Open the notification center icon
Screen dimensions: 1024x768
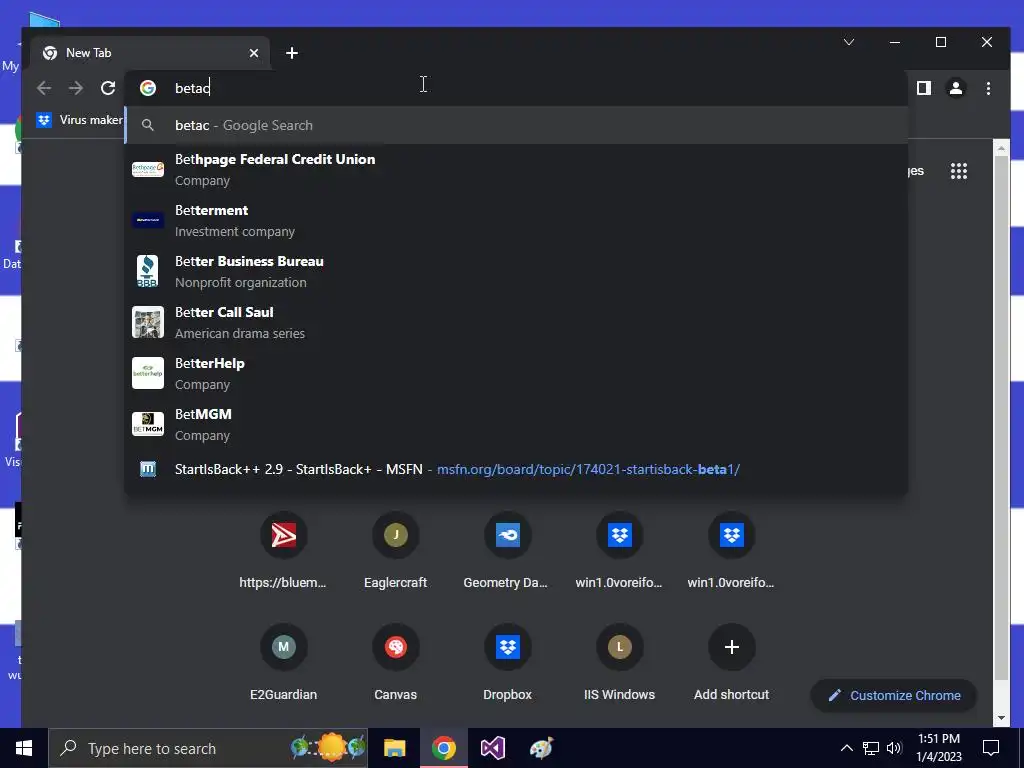[x=991, y=748]
